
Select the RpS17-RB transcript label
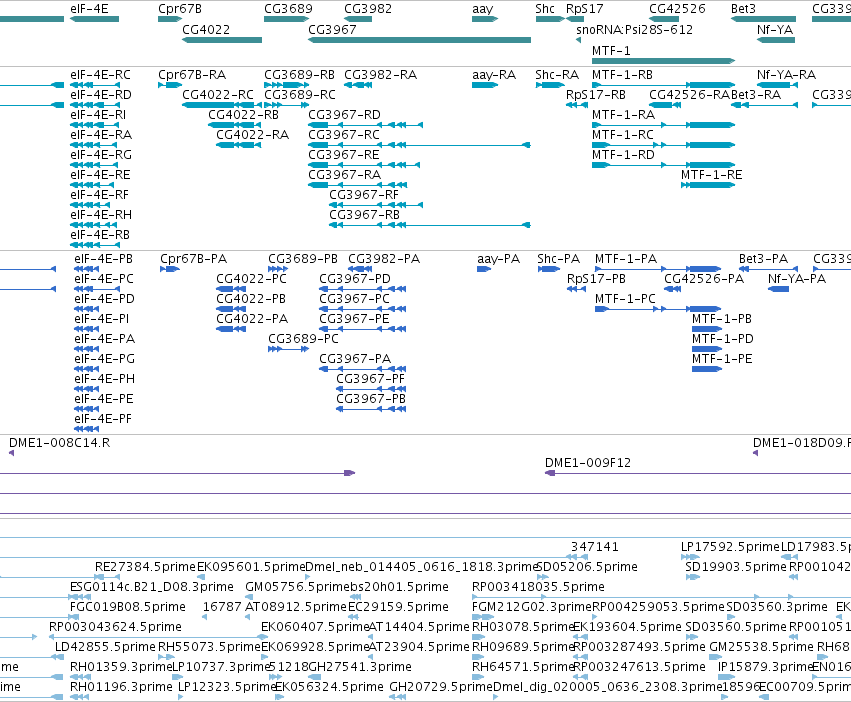[596, 94]
